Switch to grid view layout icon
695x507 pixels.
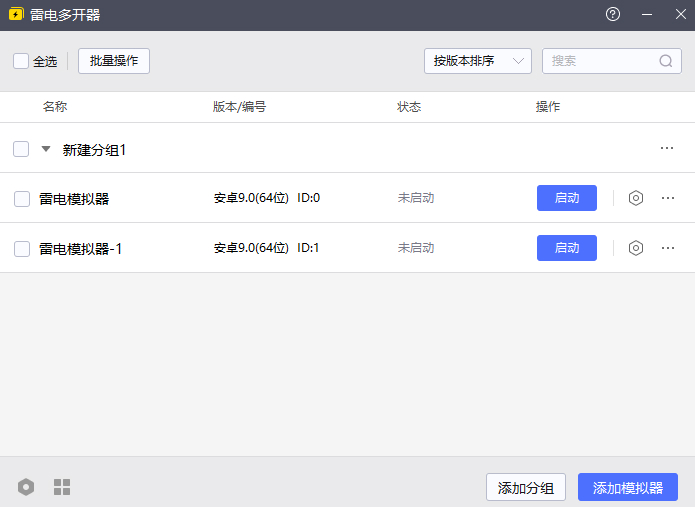point(62,487)
